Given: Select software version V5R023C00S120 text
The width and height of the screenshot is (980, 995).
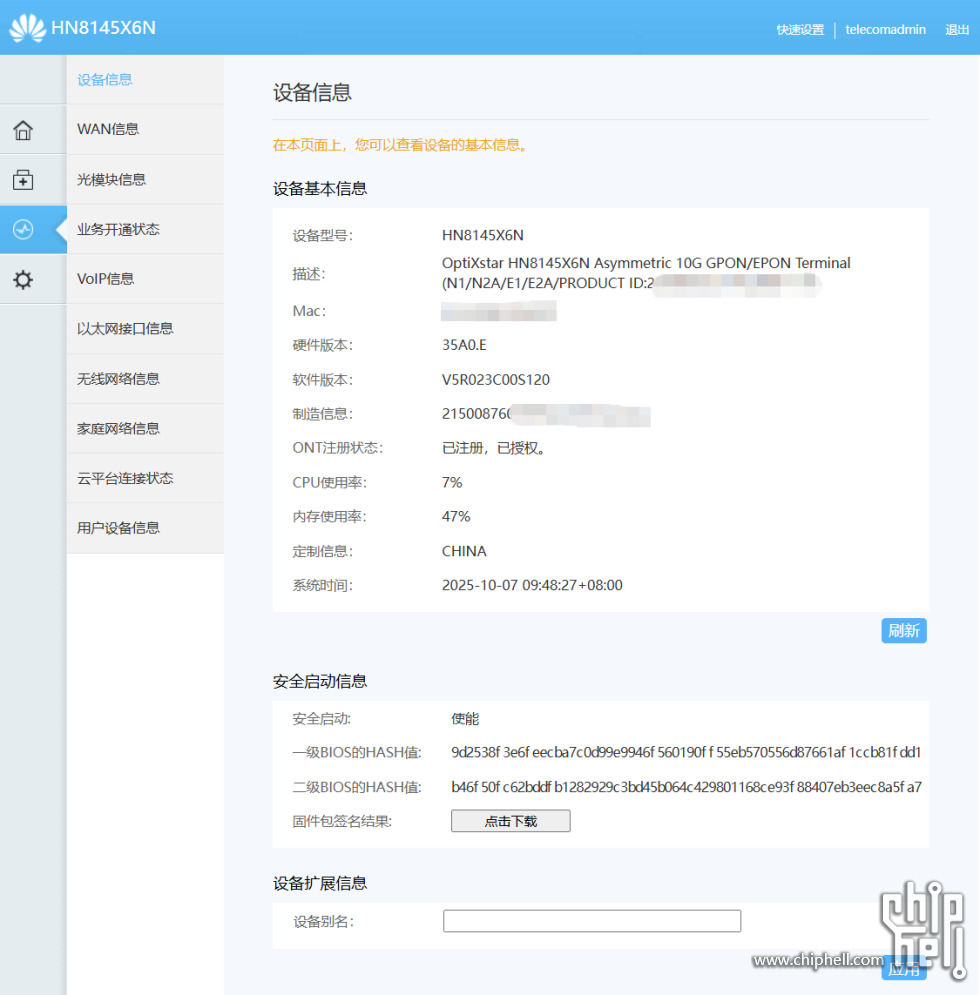Looking at the screenshot, I should coord(496,379).
